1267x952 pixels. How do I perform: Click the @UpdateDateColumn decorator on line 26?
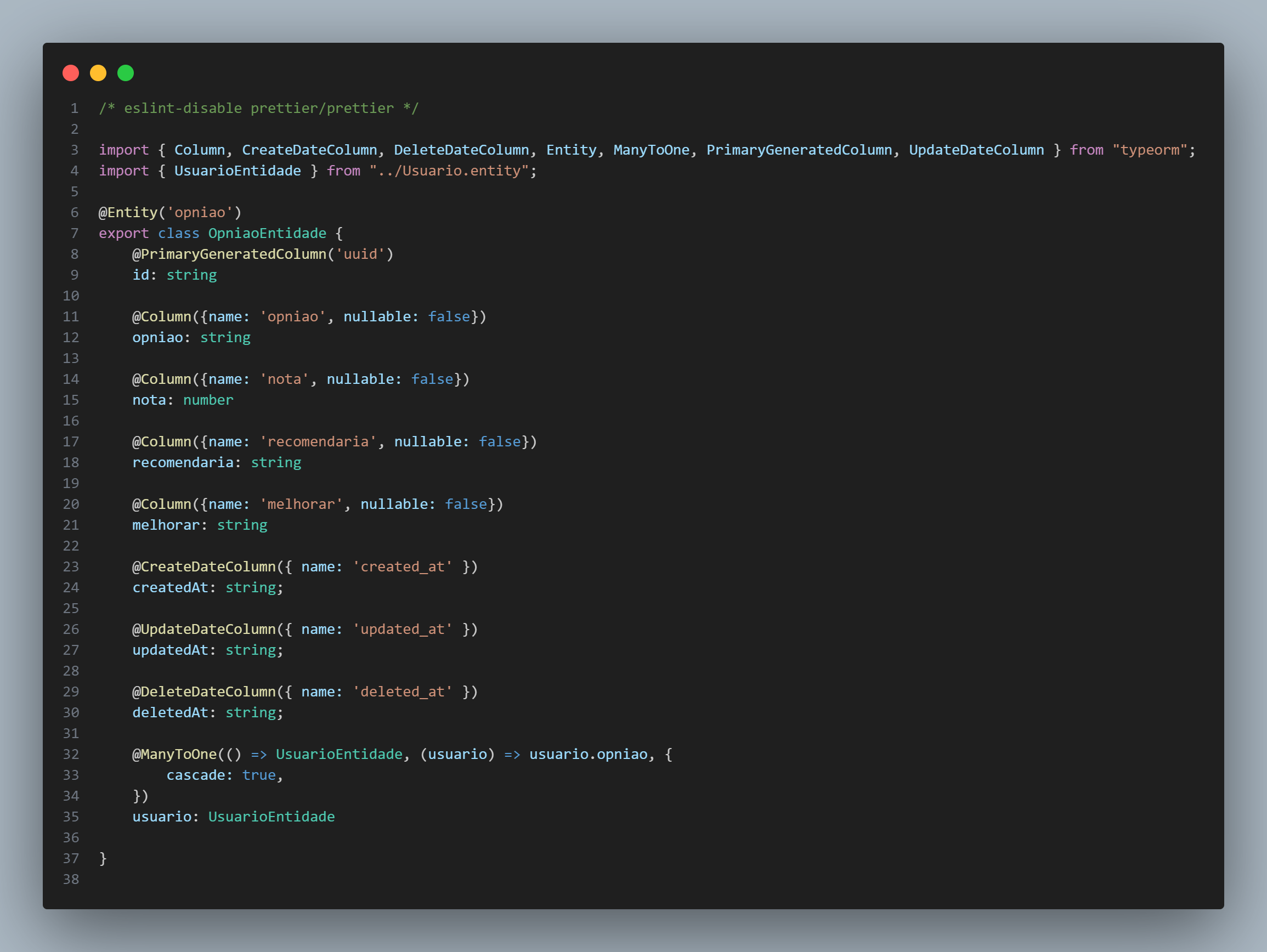pyautogui.click(x=204, y=629)
